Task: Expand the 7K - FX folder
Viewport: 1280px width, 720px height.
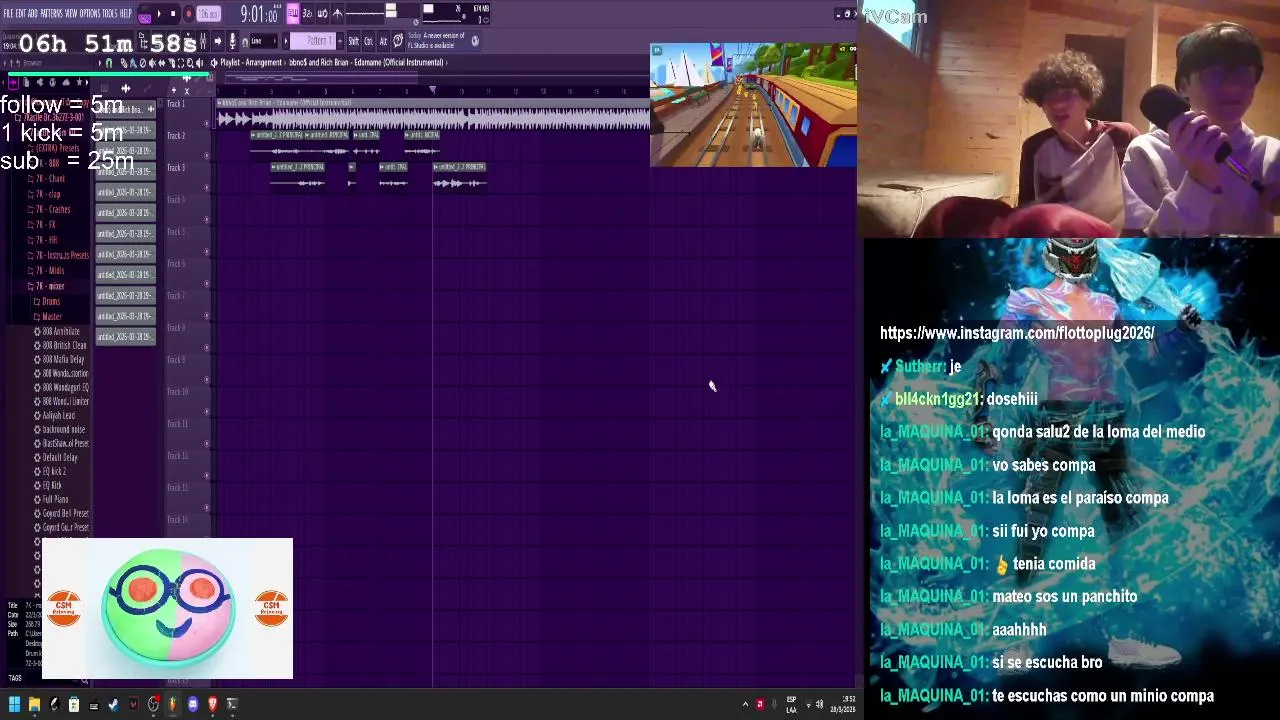Action: click(42, 224)
